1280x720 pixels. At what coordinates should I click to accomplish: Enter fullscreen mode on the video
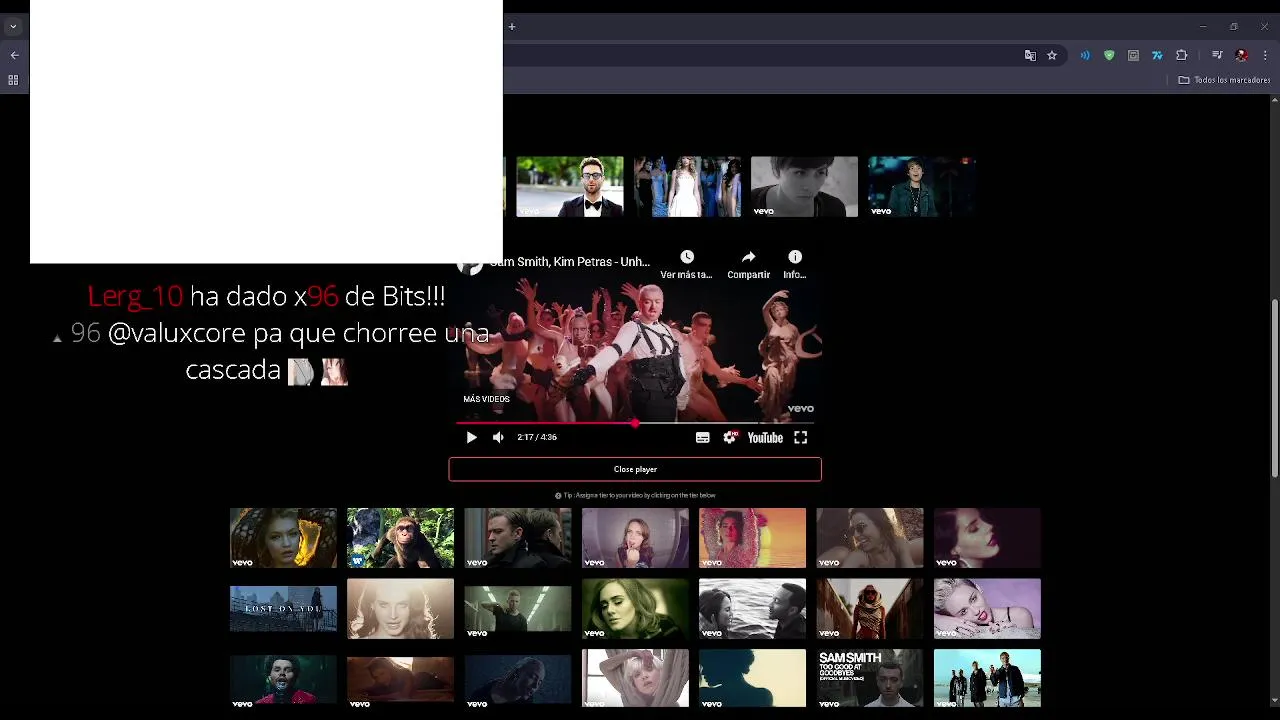click(801, 437)
